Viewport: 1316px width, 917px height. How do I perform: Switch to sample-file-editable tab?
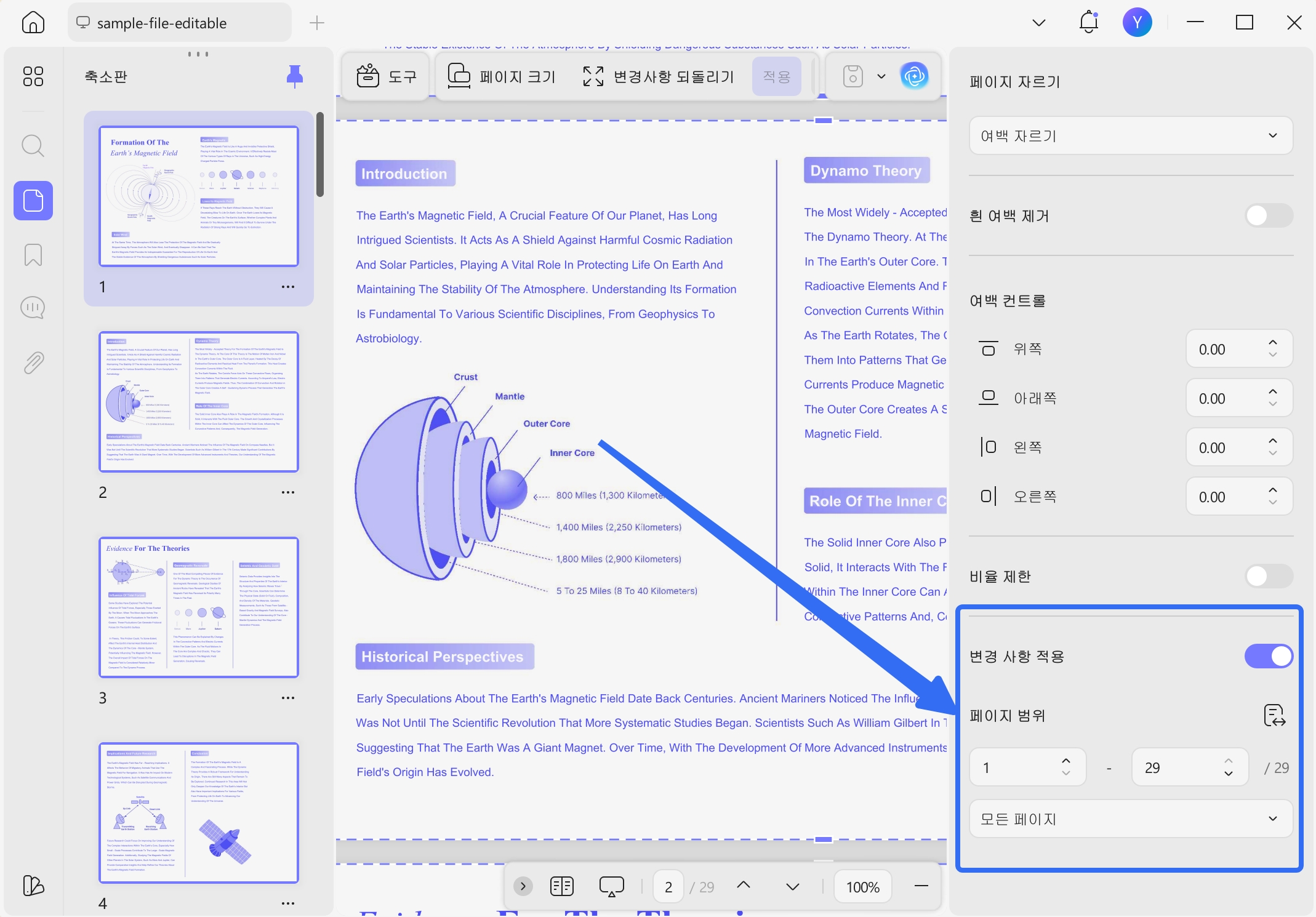pos(179,23)
